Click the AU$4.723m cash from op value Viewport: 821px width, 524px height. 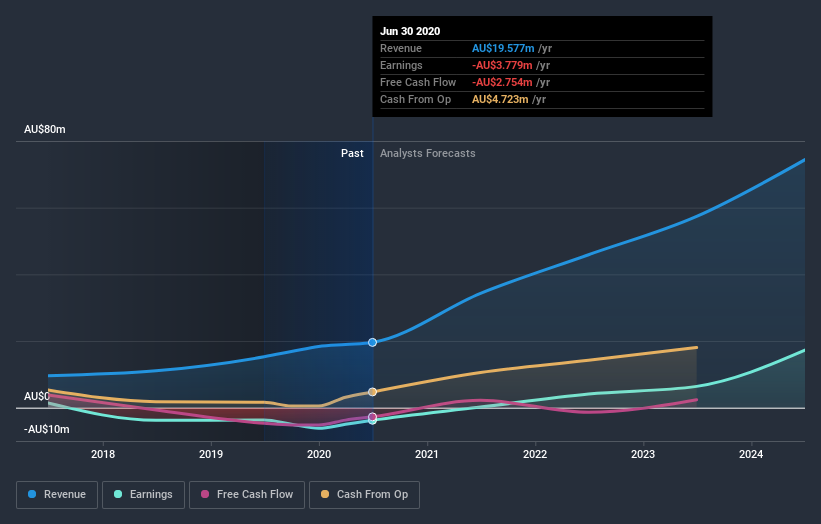click(x=500, y=99)
